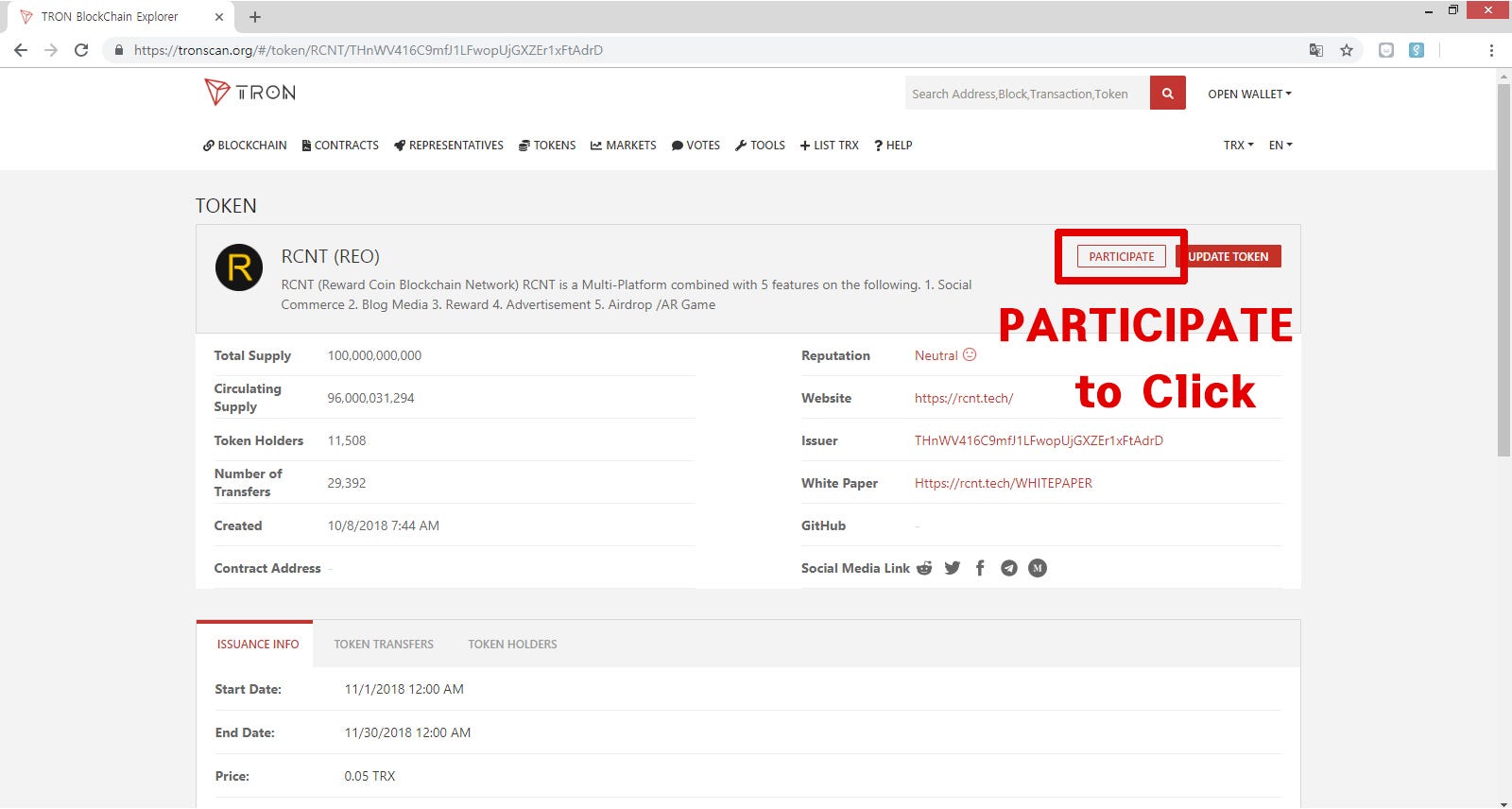The height and width of the screenshot is (809, 1512).
Task: Open the issuer address link
Action: [x=1039, y=440]
